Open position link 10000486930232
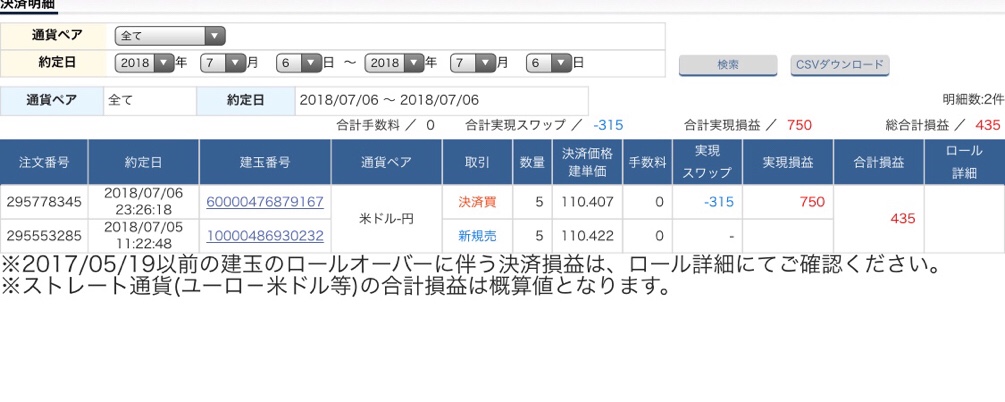 coord(264,236)
